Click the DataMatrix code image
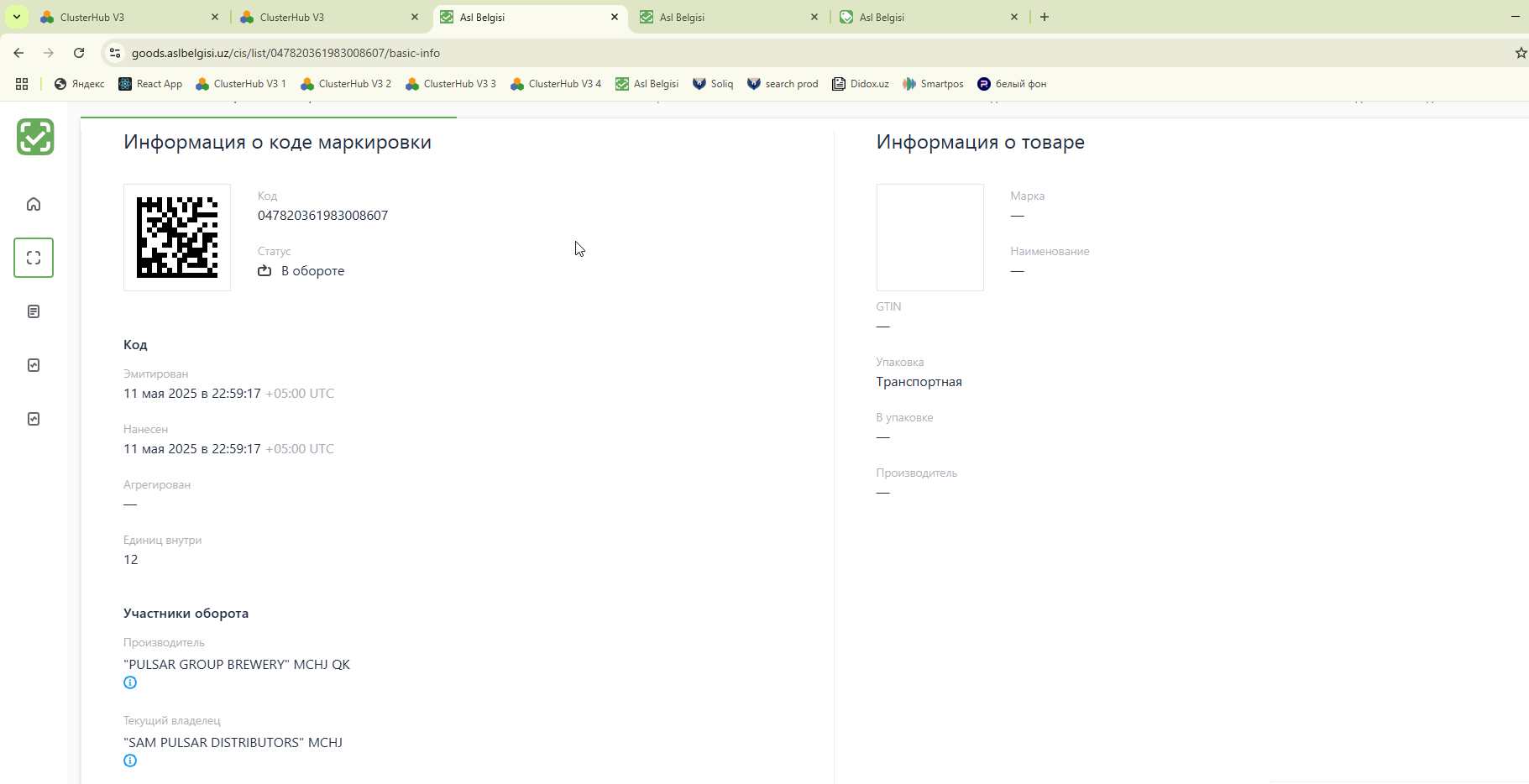 (x=177, y=238)
